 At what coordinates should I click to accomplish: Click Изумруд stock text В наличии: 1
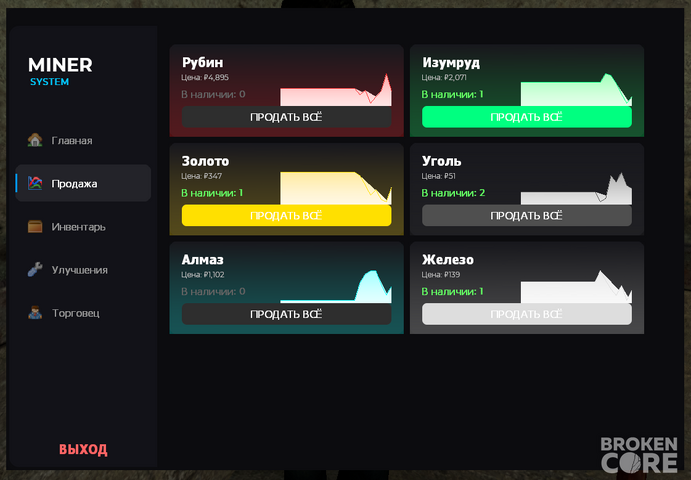[453, 94]
